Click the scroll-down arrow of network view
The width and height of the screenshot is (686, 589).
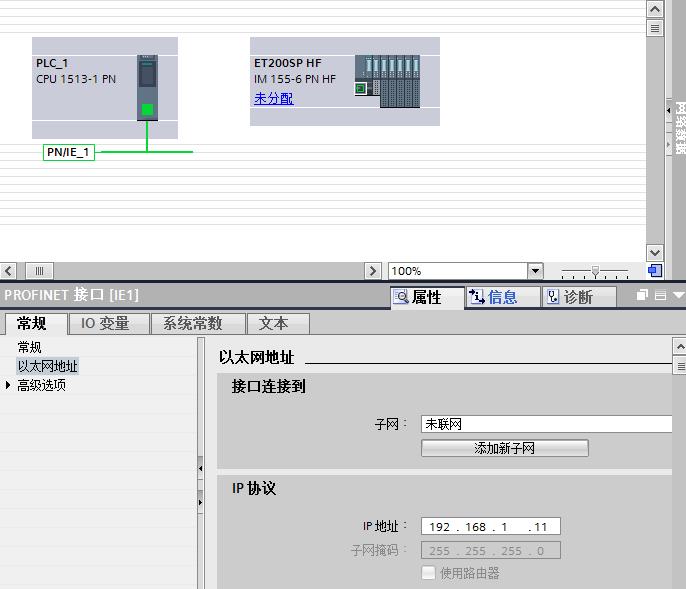click(x=655, y=252)
